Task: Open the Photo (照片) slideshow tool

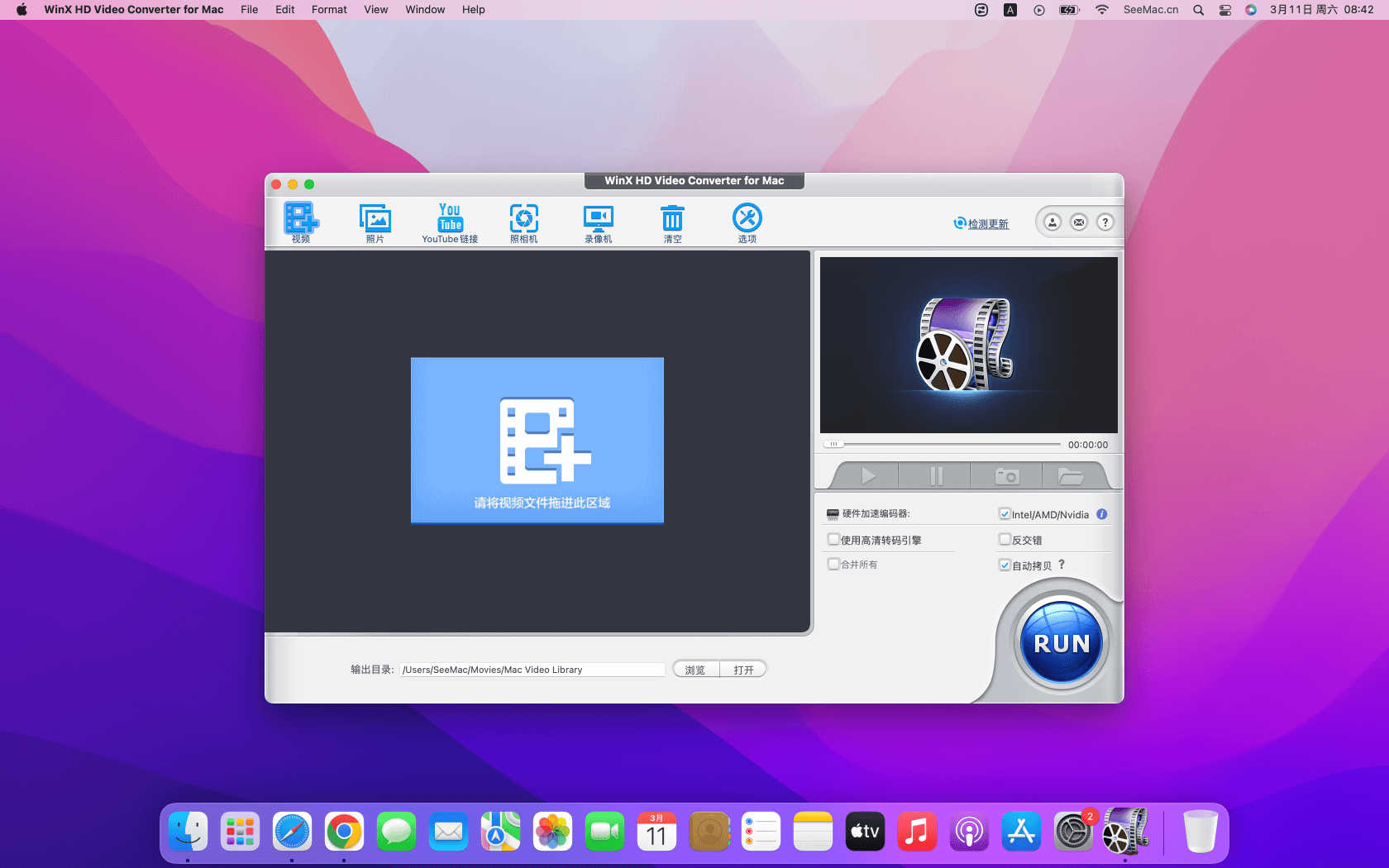Action: tap(375, 220)
